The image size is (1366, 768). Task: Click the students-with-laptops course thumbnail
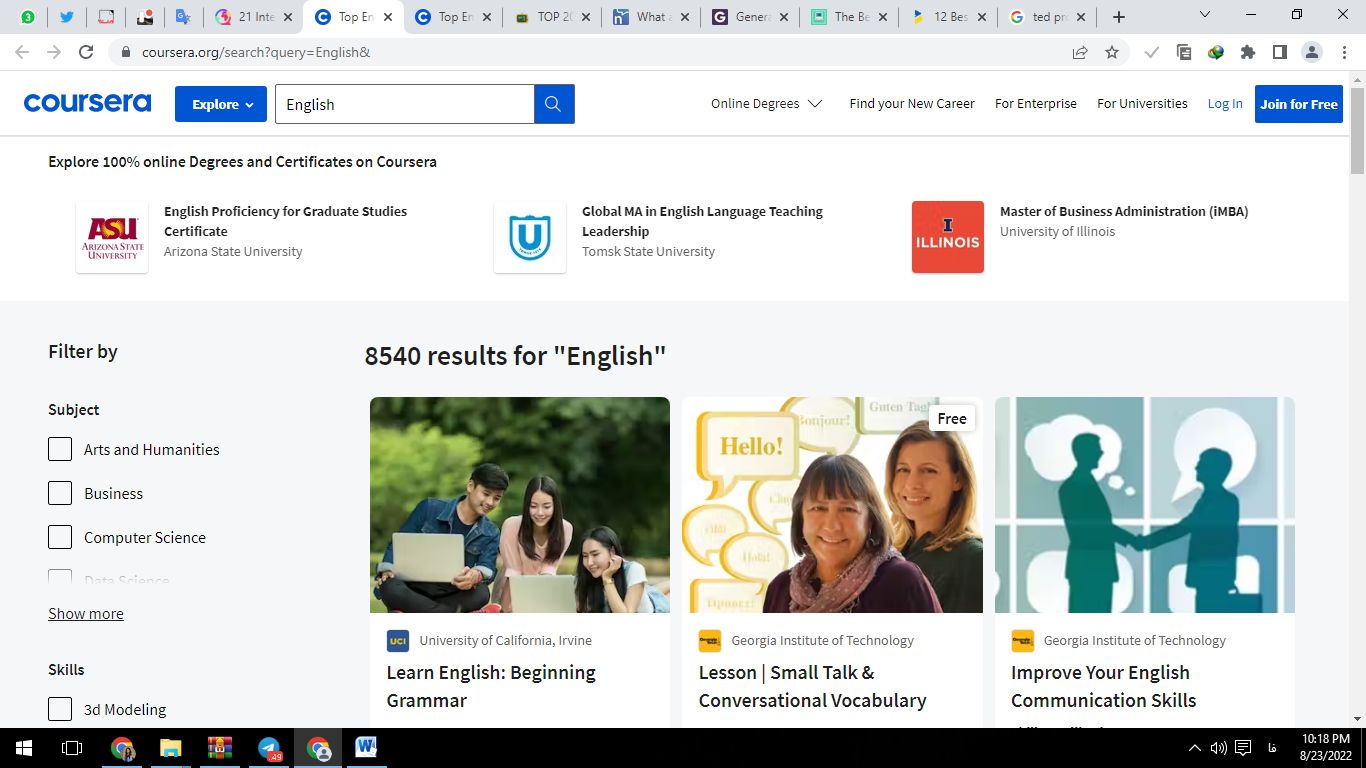(520, 505)
